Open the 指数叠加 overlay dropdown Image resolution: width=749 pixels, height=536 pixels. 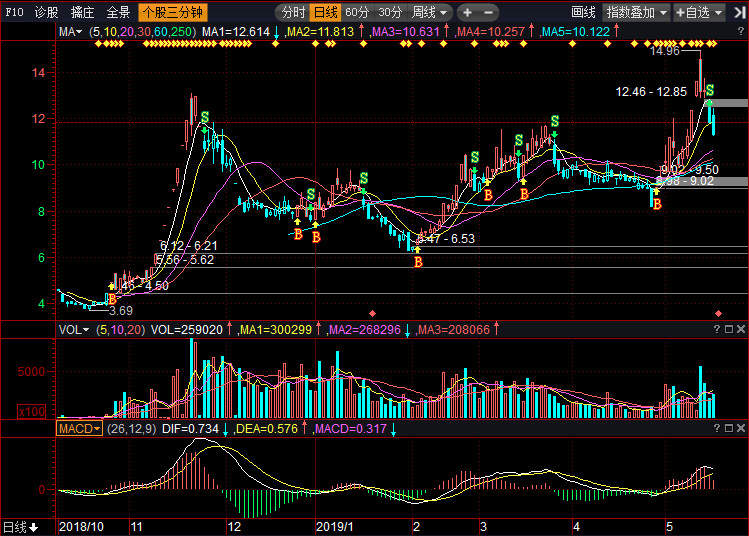click(x=635, y=13)
